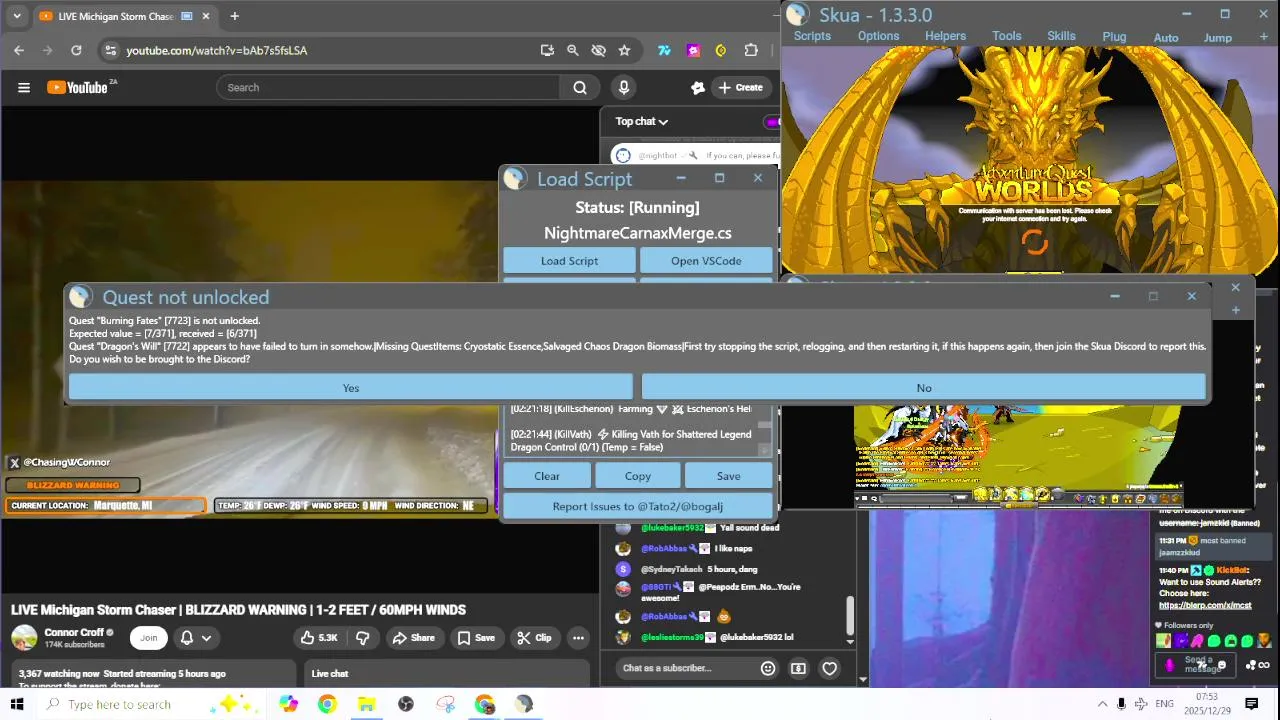Activate YouTube voice search microphone
The image size is (1280, 720).
click(624, 88)
